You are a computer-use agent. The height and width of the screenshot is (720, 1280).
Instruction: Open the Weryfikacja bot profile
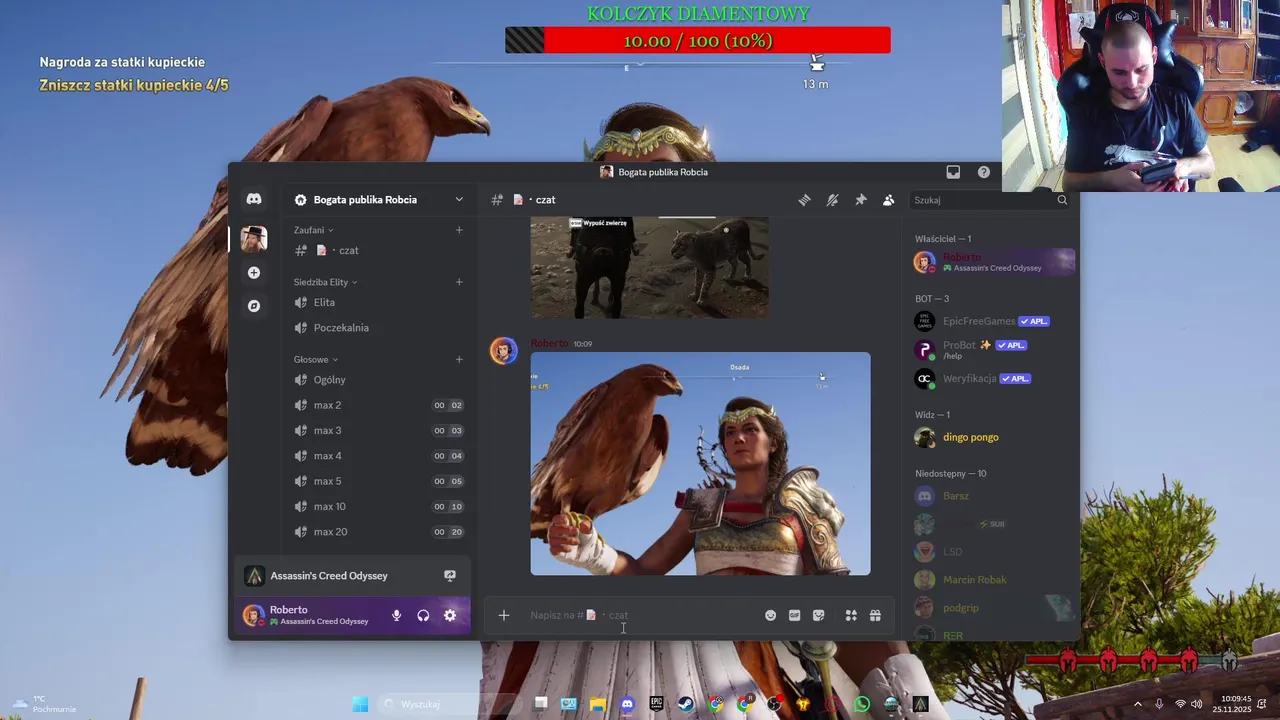[993, 379]
